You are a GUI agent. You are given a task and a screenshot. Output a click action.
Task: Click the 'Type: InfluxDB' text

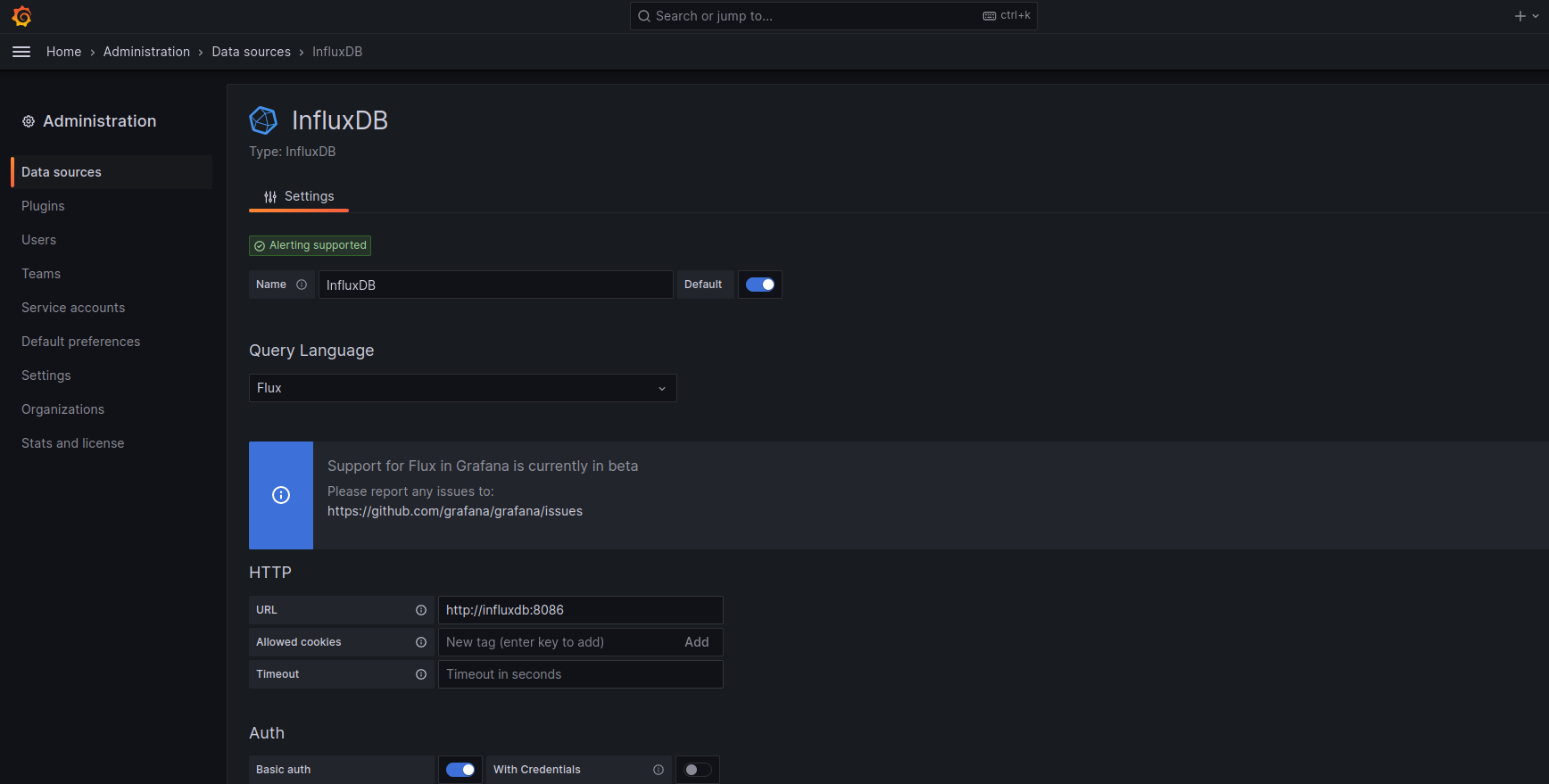coord(293,152)
